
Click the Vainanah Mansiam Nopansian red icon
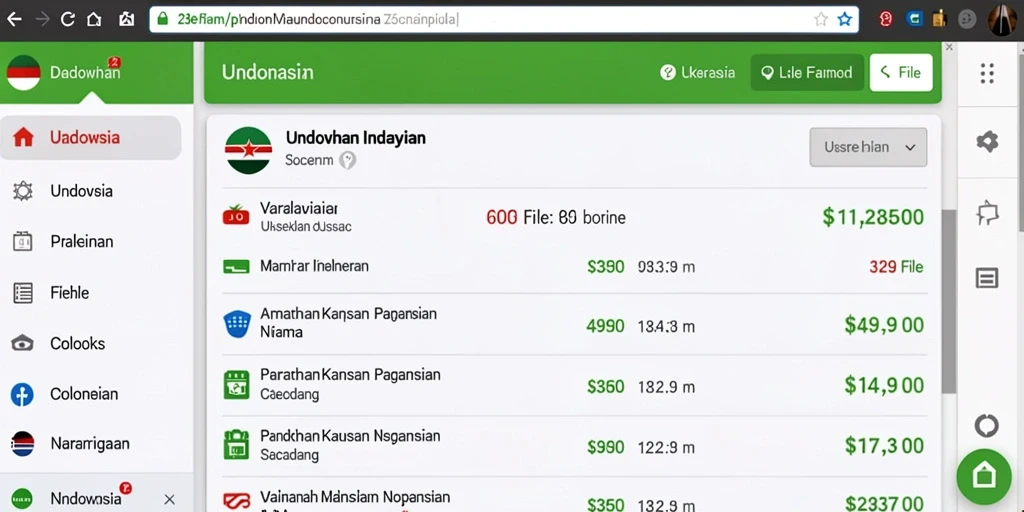pyautogui.click(x=236, y=502)
